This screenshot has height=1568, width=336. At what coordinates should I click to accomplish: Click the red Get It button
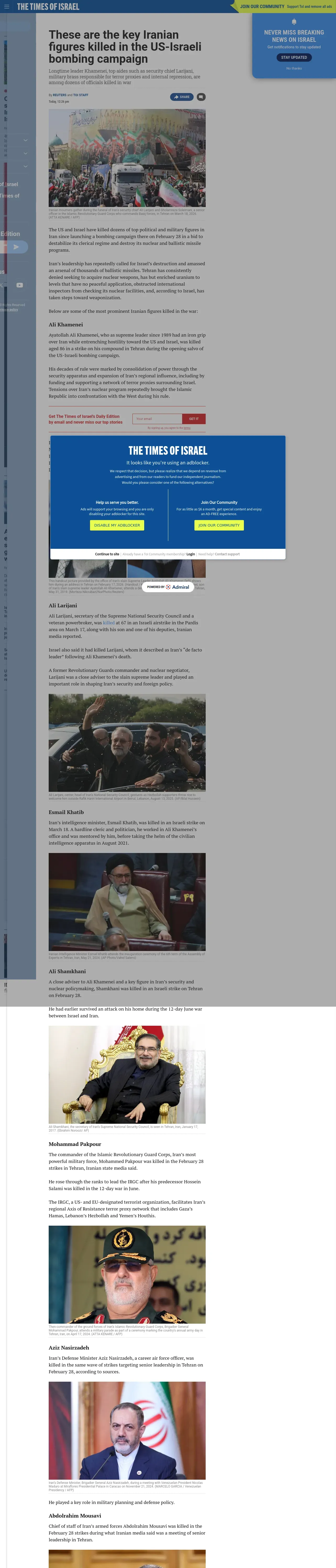pos(194,419)
